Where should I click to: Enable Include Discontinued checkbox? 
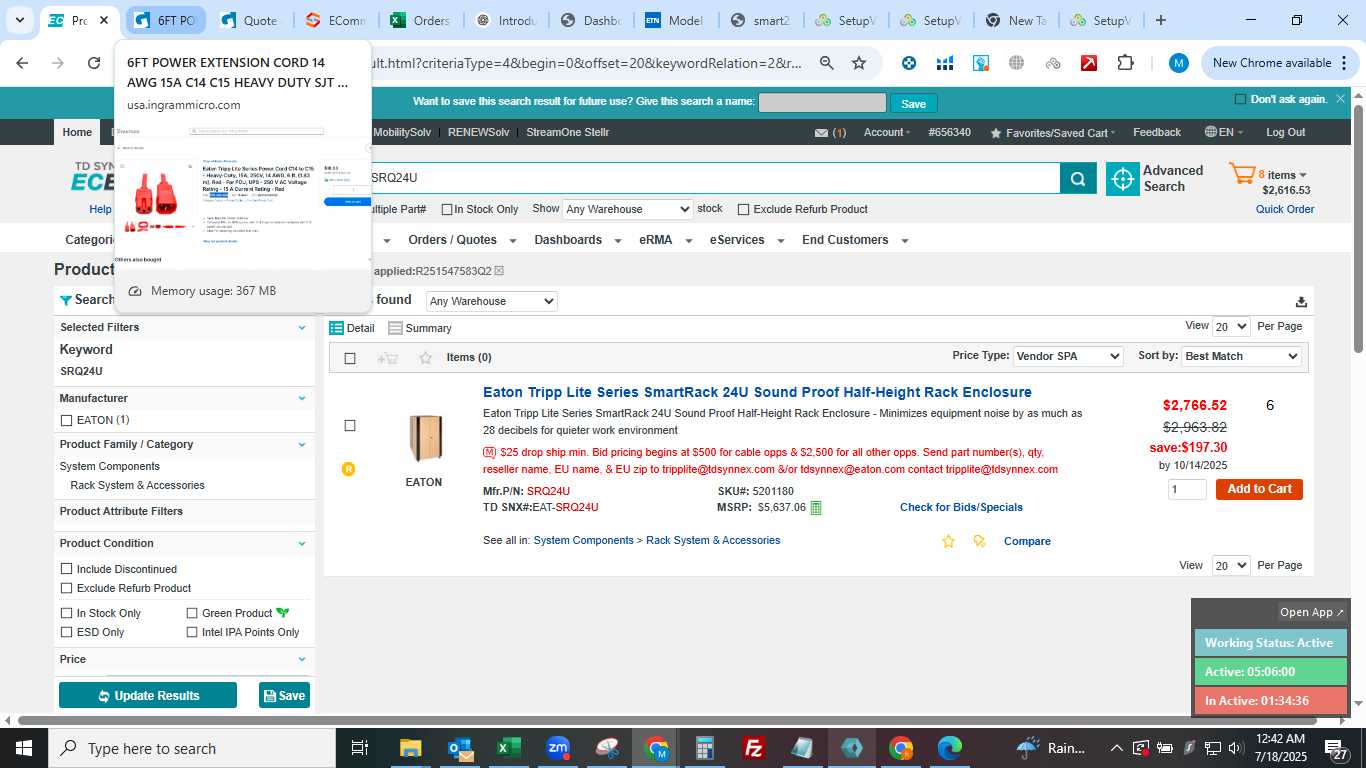pos(67,569)
